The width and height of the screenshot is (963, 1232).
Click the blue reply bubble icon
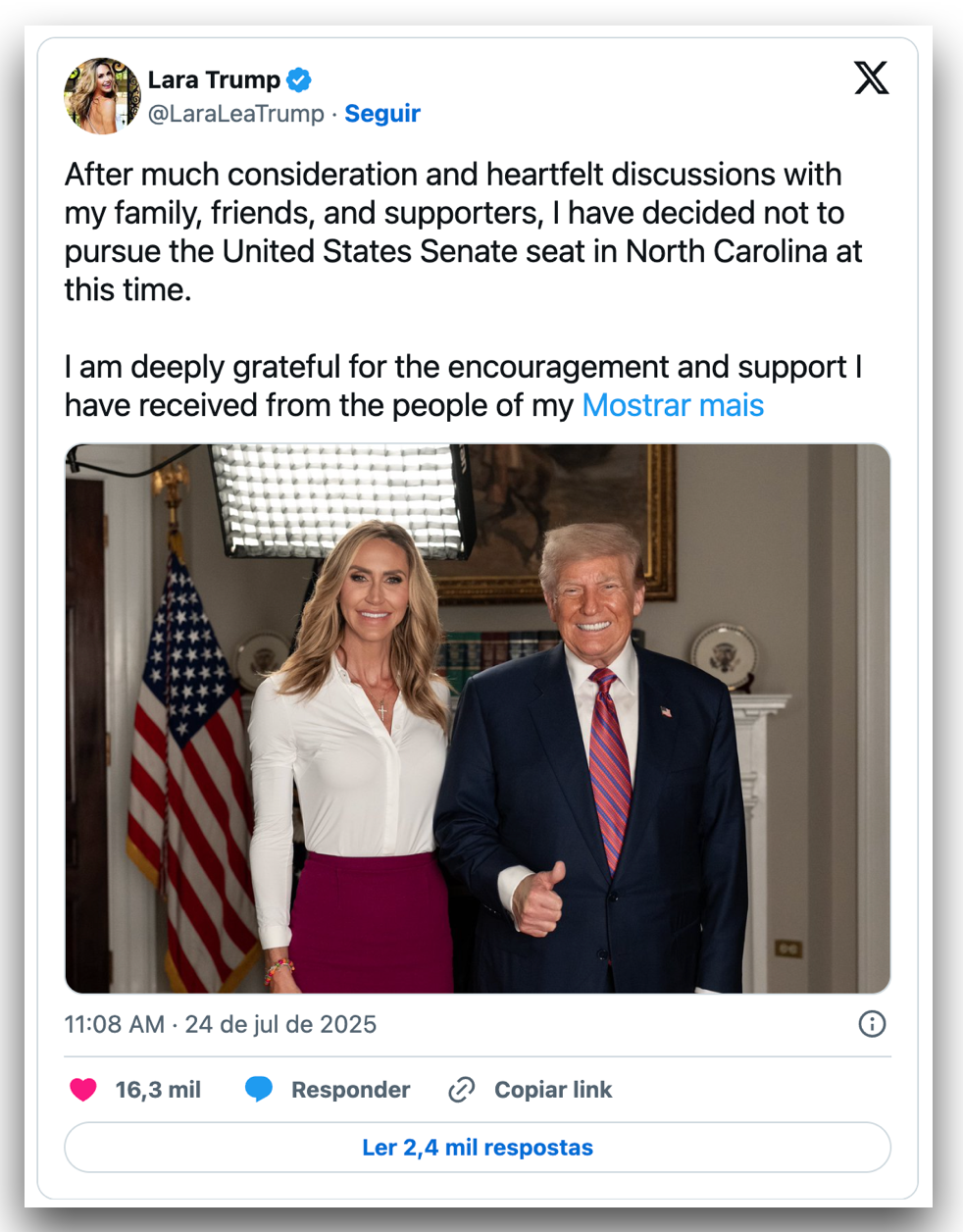259,1090
